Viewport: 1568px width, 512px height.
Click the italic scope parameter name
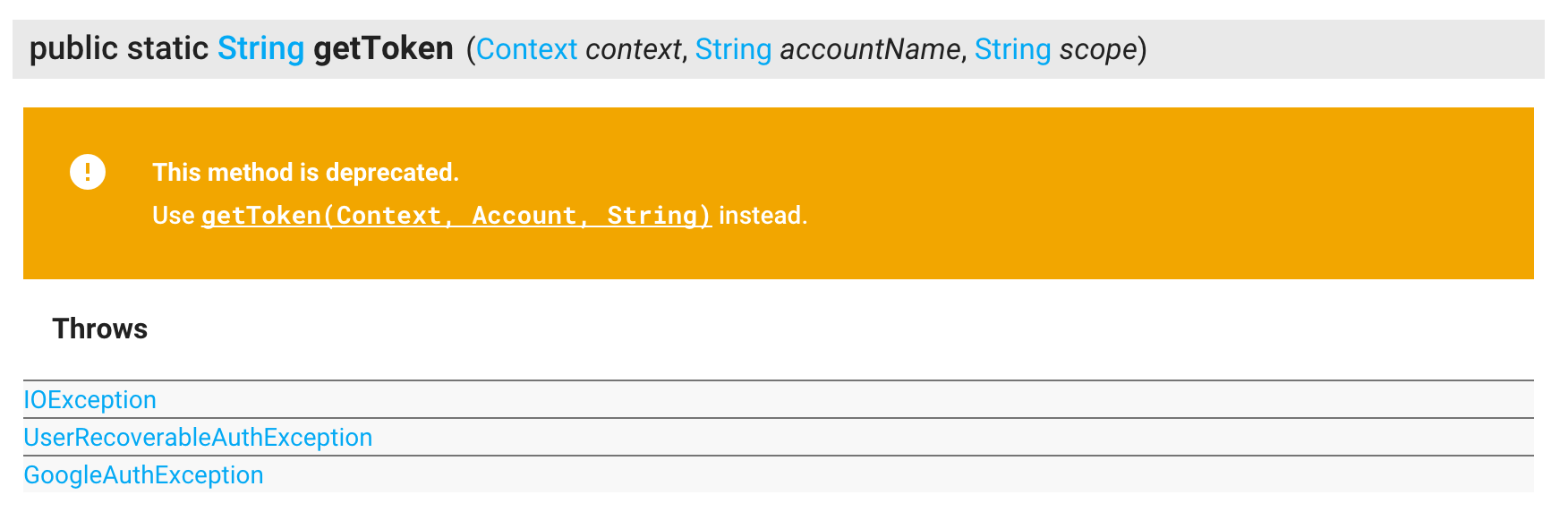(1098, 49)
